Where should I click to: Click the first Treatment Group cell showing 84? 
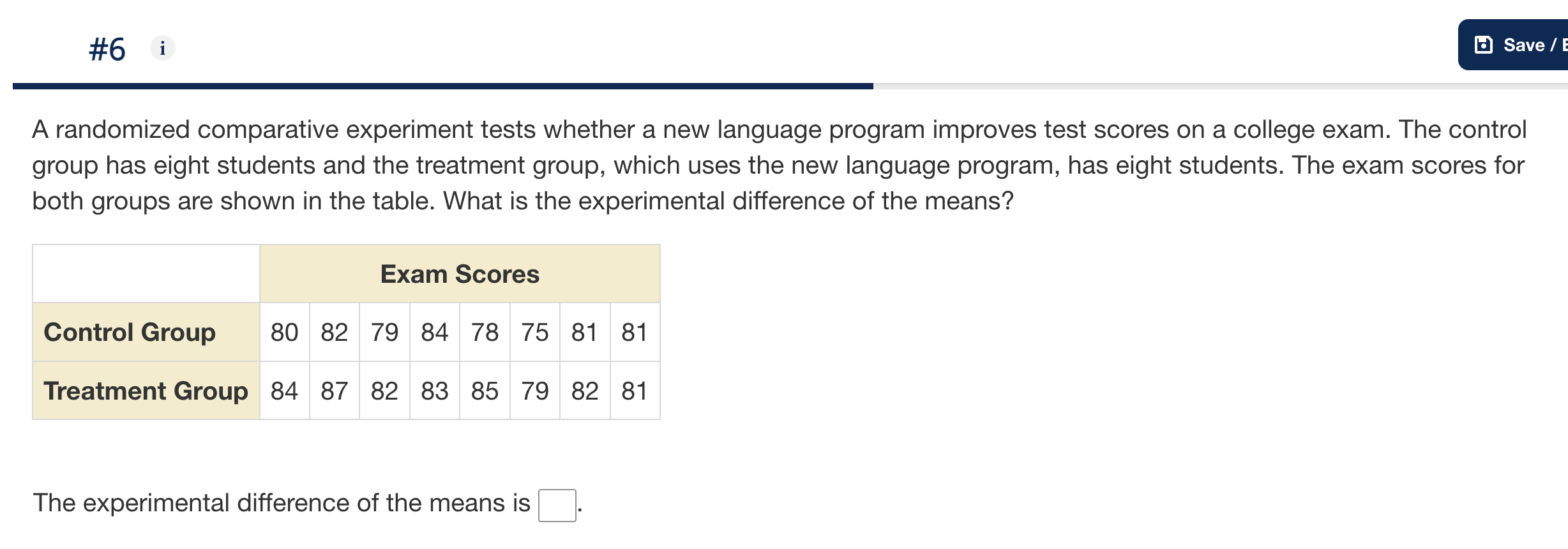pyautogui.click(x=284, y=391)
